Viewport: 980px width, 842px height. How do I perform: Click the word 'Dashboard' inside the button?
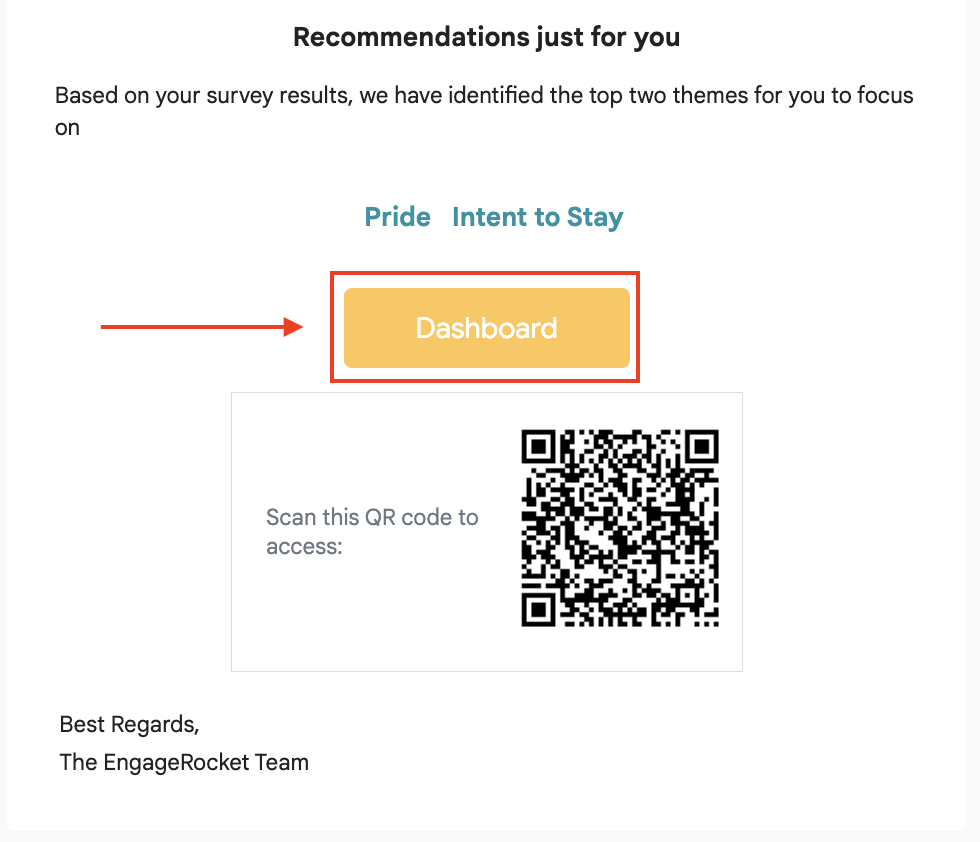point(486,328)
